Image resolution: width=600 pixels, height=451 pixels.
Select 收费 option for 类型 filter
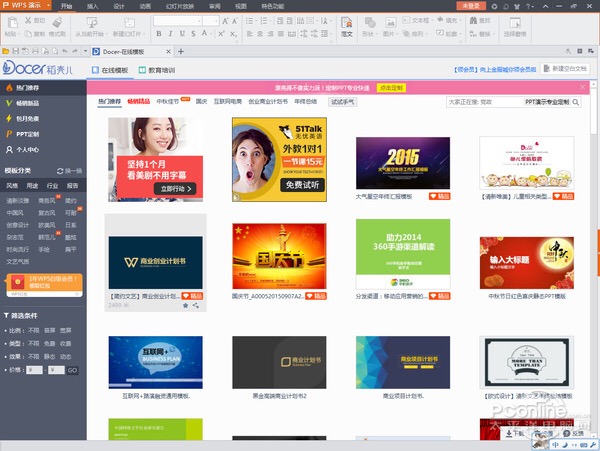pos(65,344)
